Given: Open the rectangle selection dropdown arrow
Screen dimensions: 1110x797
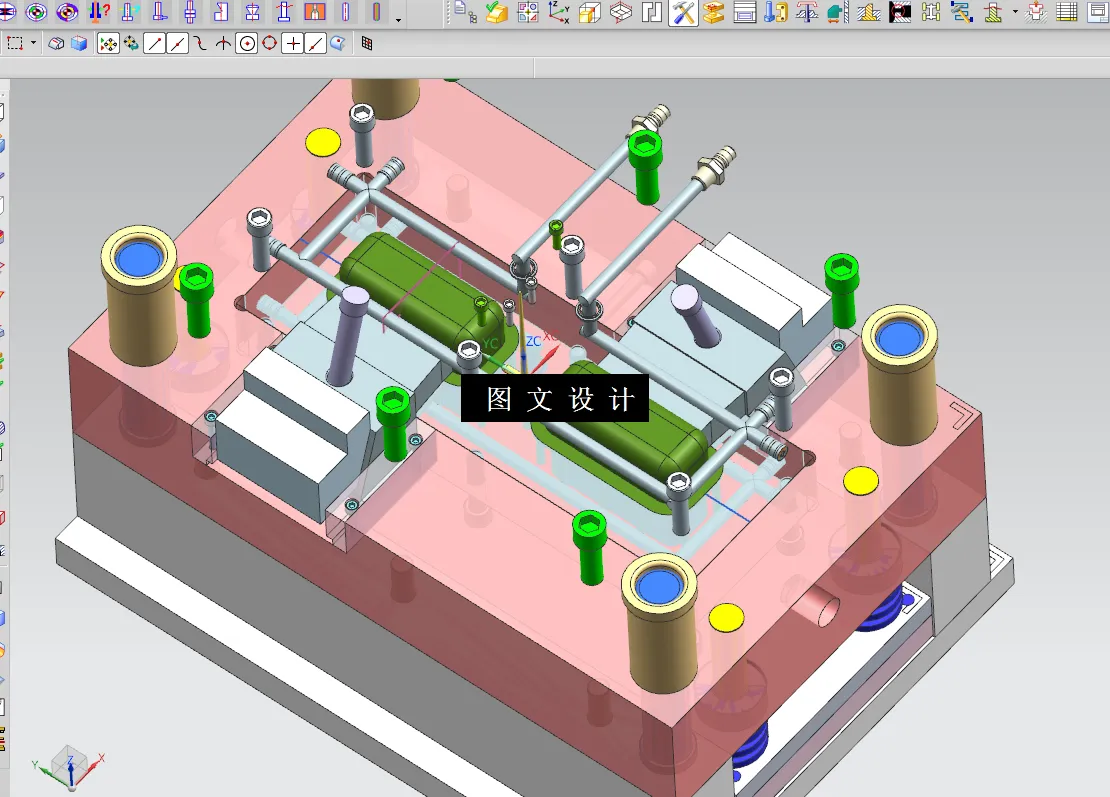Looking at the screenshot, I should 33,44.
